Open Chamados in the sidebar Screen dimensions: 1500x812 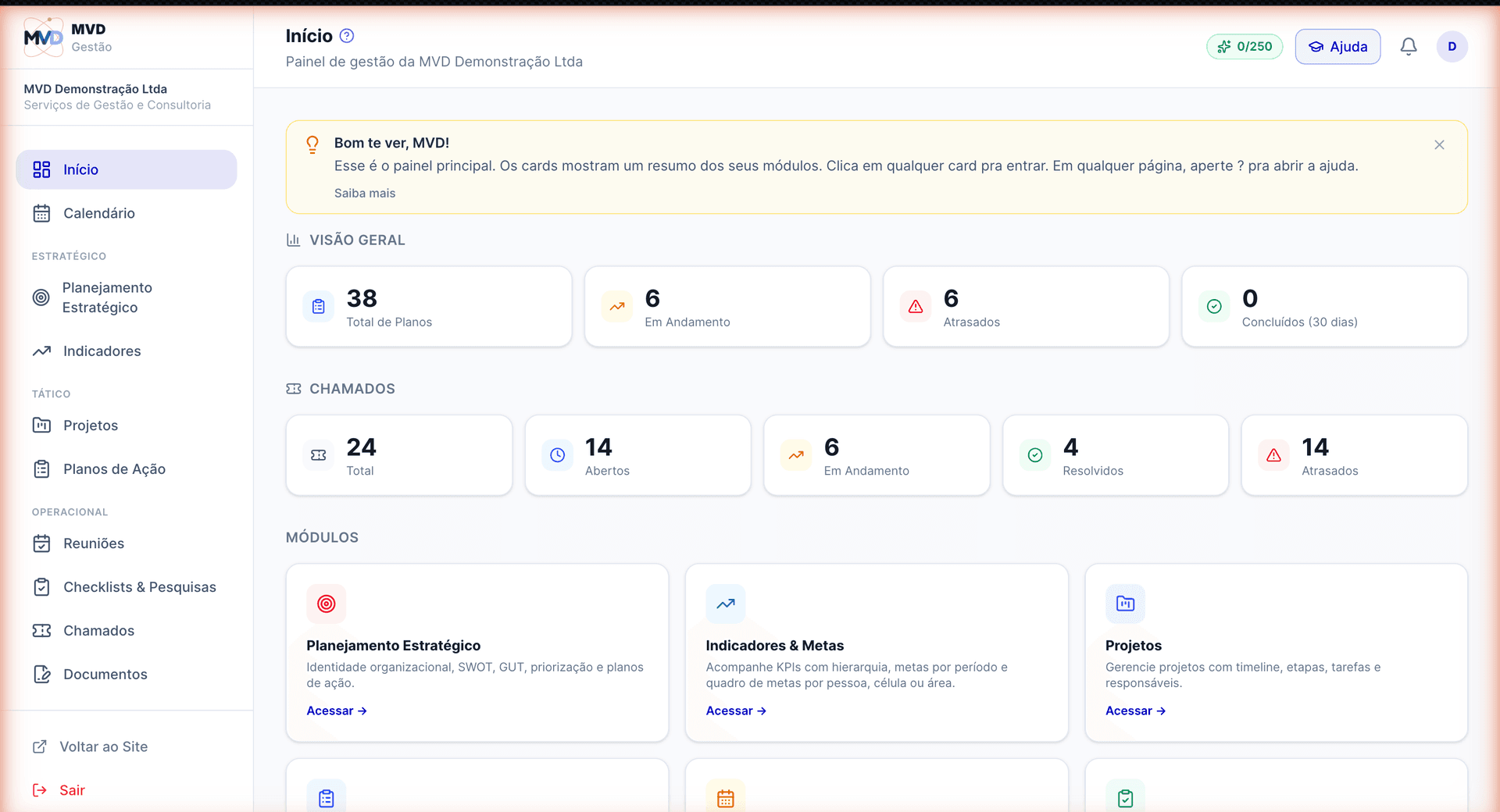[x=127, y=631]
